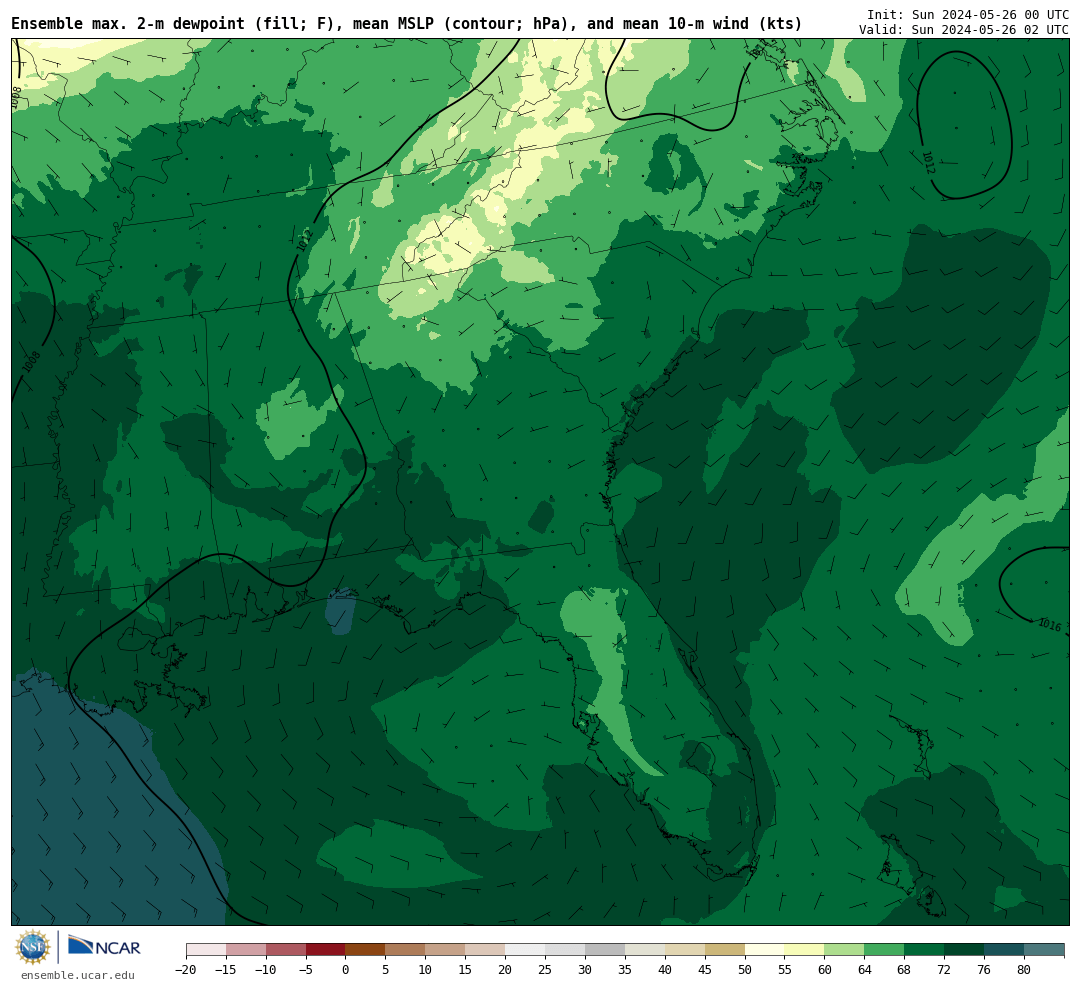Click the -20 colorbar tick label
The width and height of the screenshot is (1080, 988).
pyautogui.click(x=186, y=969)
